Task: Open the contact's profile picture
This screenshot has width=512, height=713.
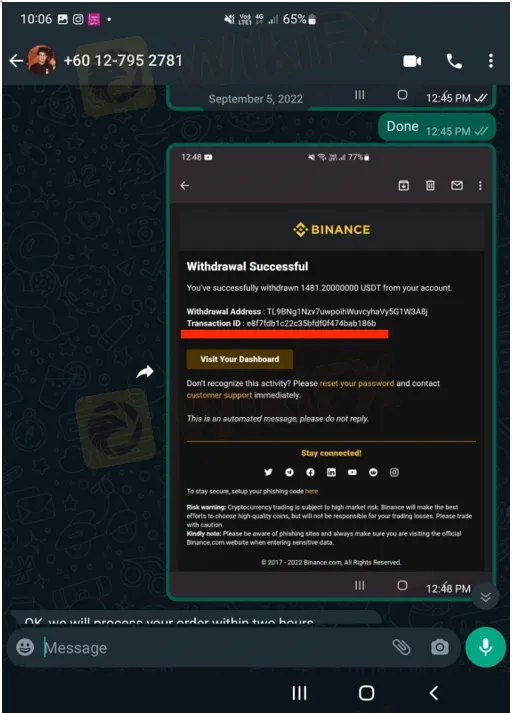Action: [42, 60]
